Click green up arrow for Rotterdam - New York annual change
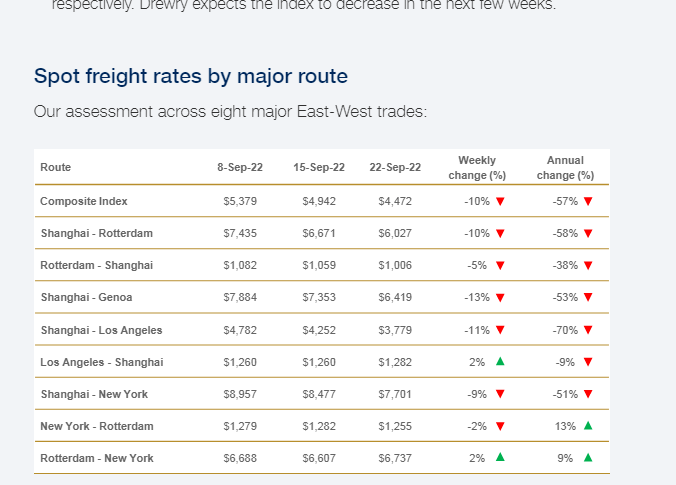The width and height of the screenshot is (676, 485). pos(588,457)
